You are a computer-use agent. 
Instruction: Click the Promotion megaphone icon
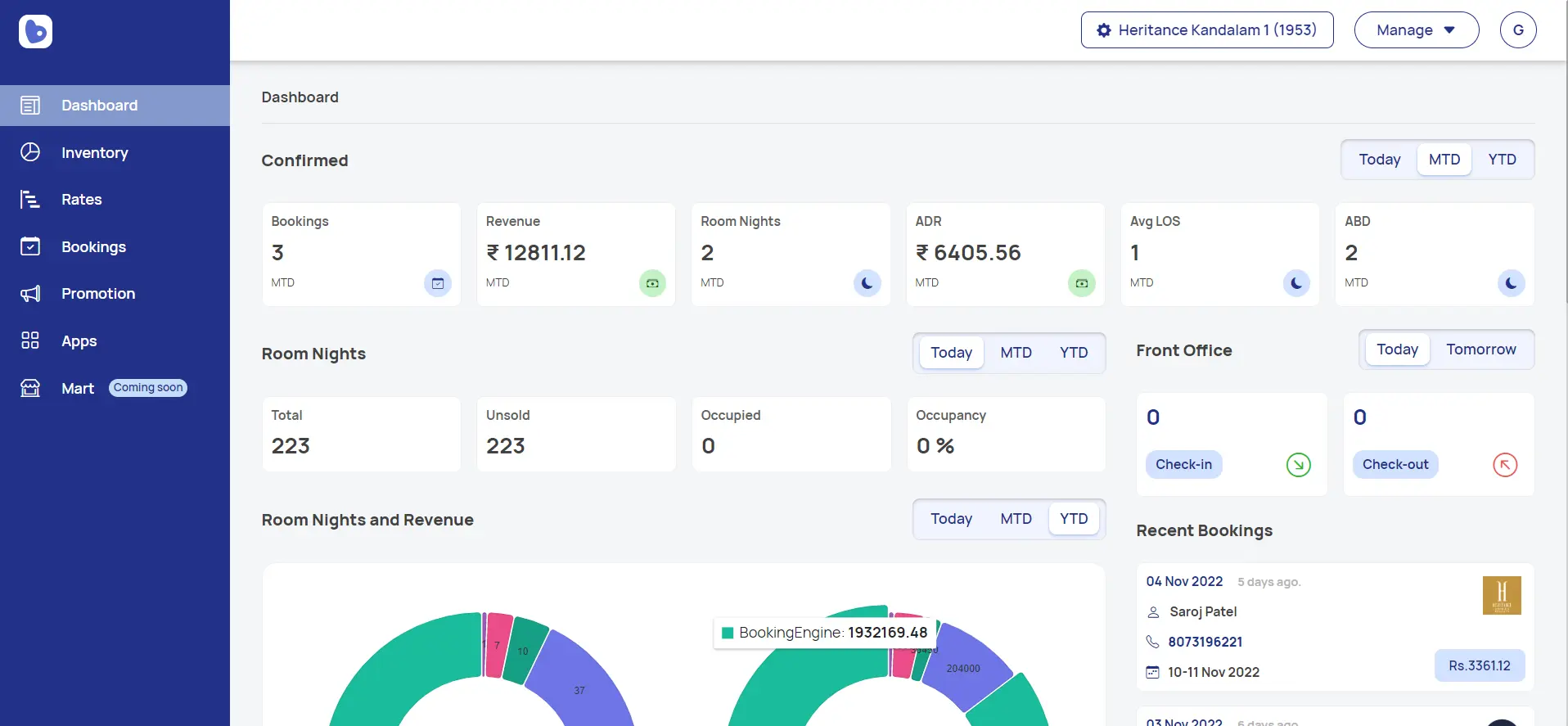pos(30,294)
